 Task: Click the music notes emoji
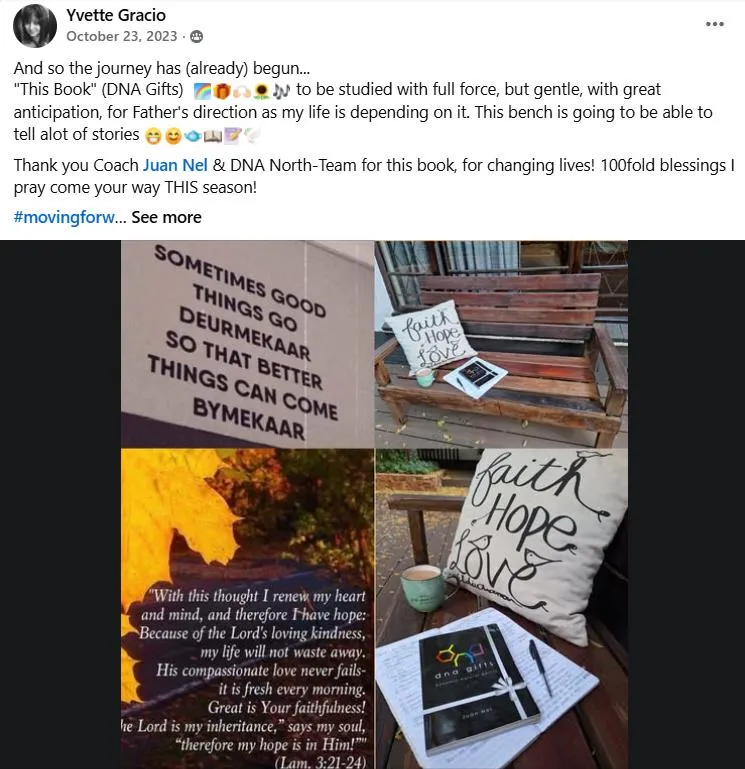tap(282, 91)
